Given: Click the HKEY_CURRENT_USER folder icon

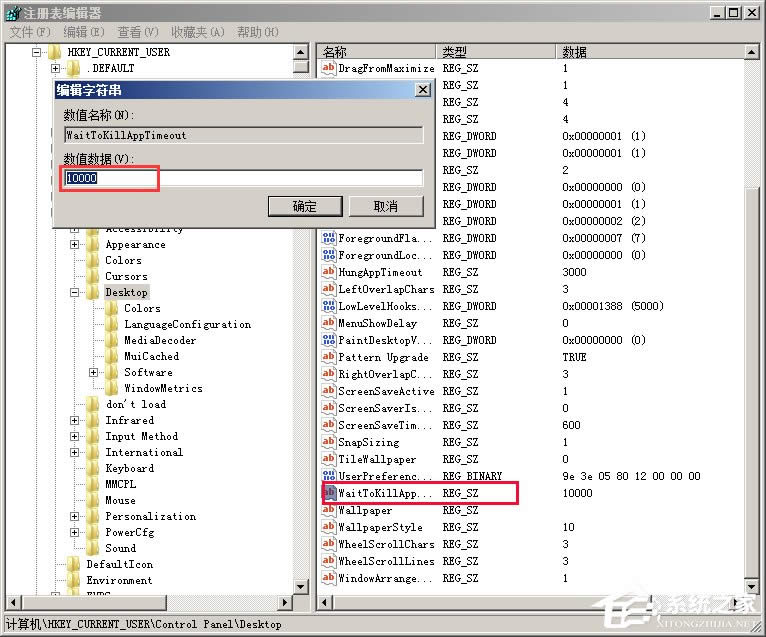Looking at the screenshot, I should 55,52.
